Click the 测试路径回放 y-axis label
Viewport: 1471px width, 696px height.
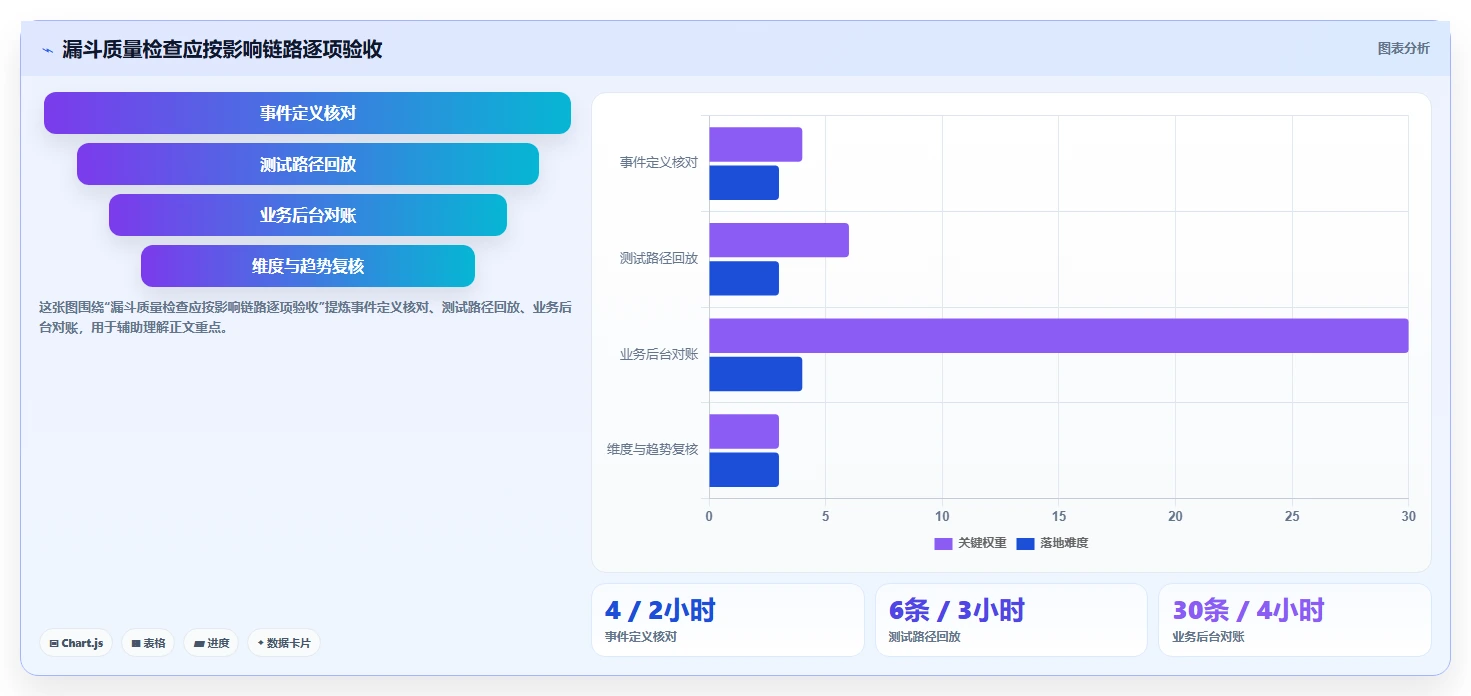[658, 258]
